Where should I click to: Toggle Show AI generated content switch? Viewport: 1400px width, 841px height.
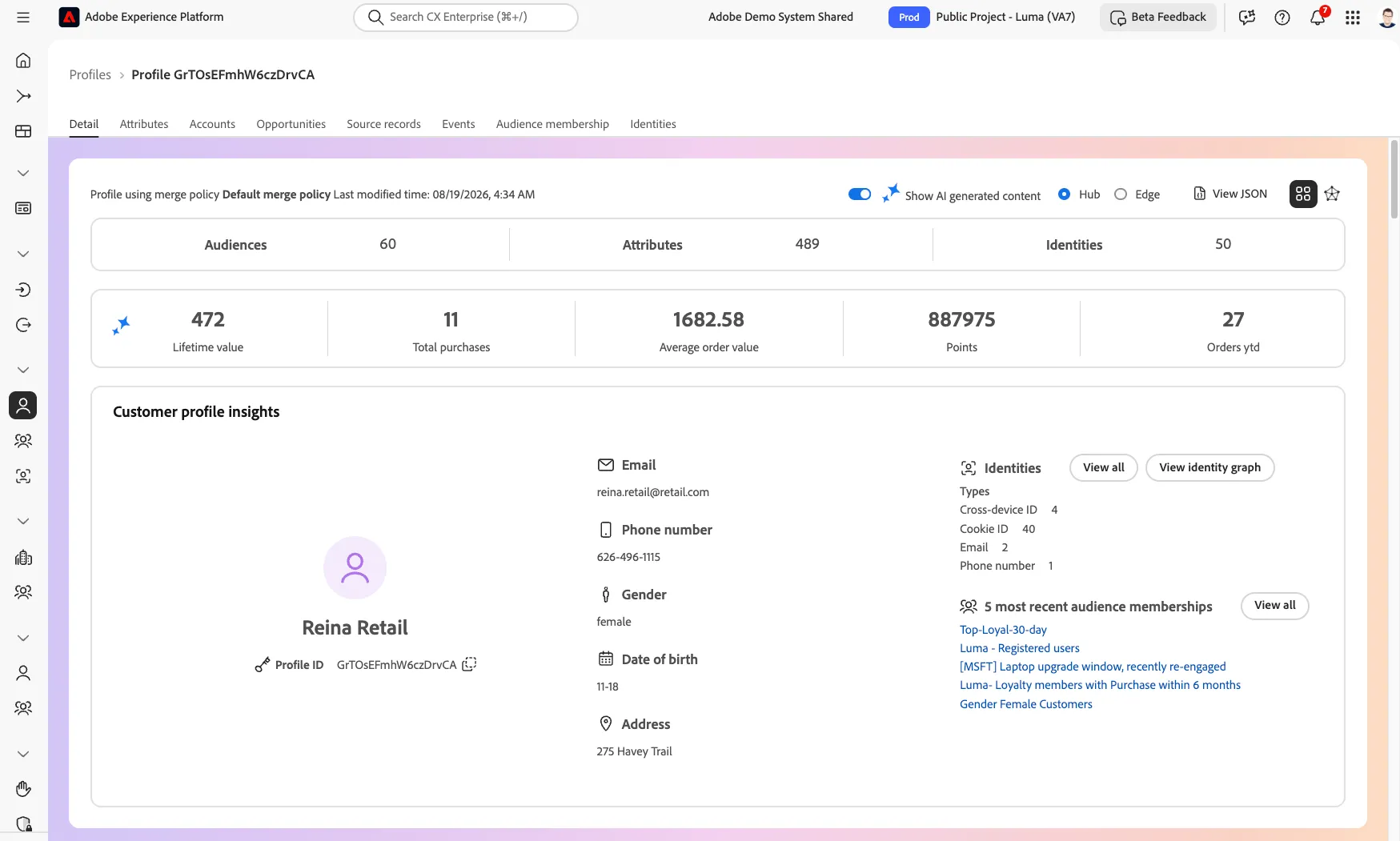[860, 194]
